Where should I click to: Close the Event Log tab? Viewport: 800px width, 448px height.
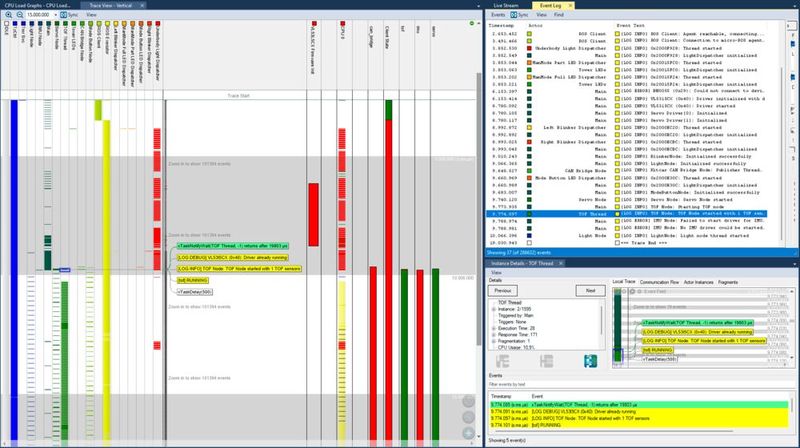coord(570,5)
